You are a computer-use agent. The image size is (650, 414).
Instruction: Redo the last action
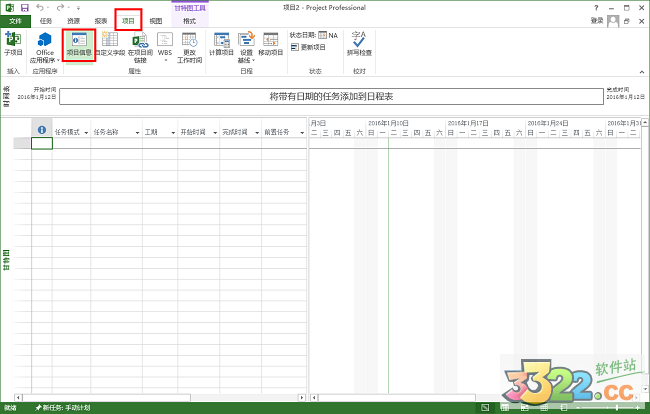(x=61, y=7)
